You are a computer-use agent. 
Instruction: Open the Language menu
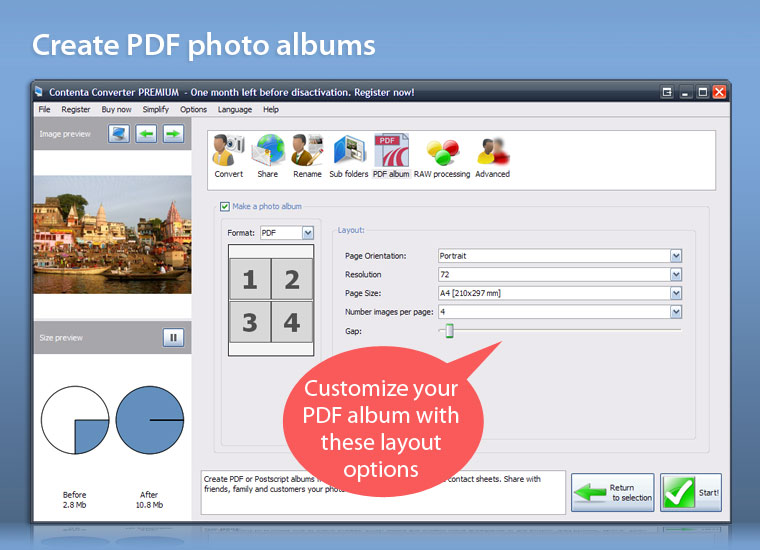(235, 110)
